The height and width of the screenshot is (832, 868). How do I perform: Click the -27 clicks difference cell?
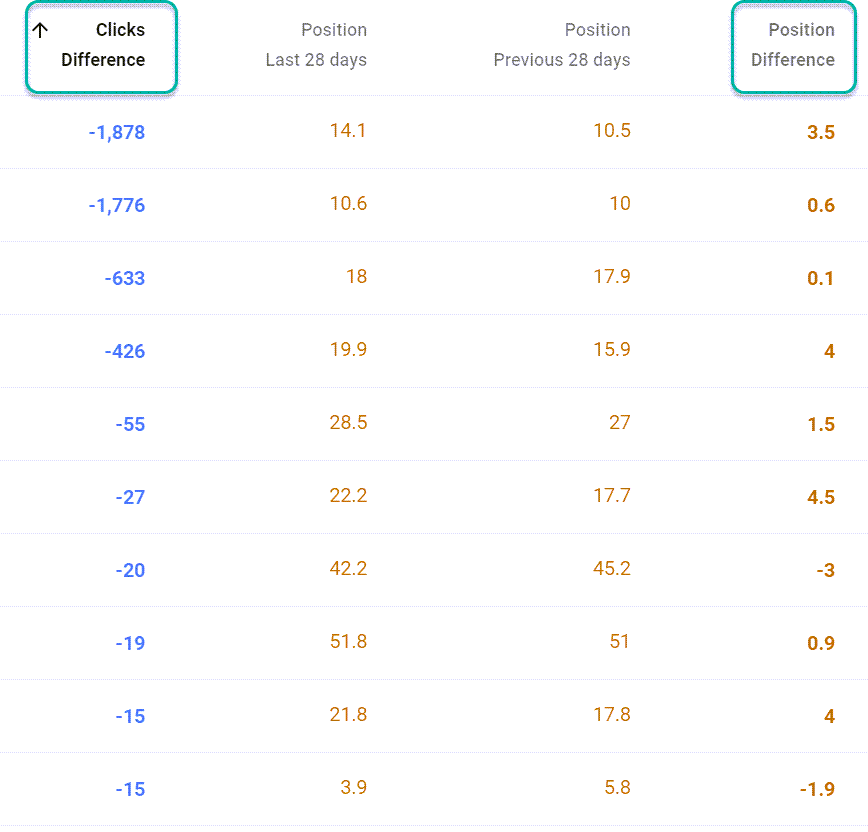click(x=130, y=497)
